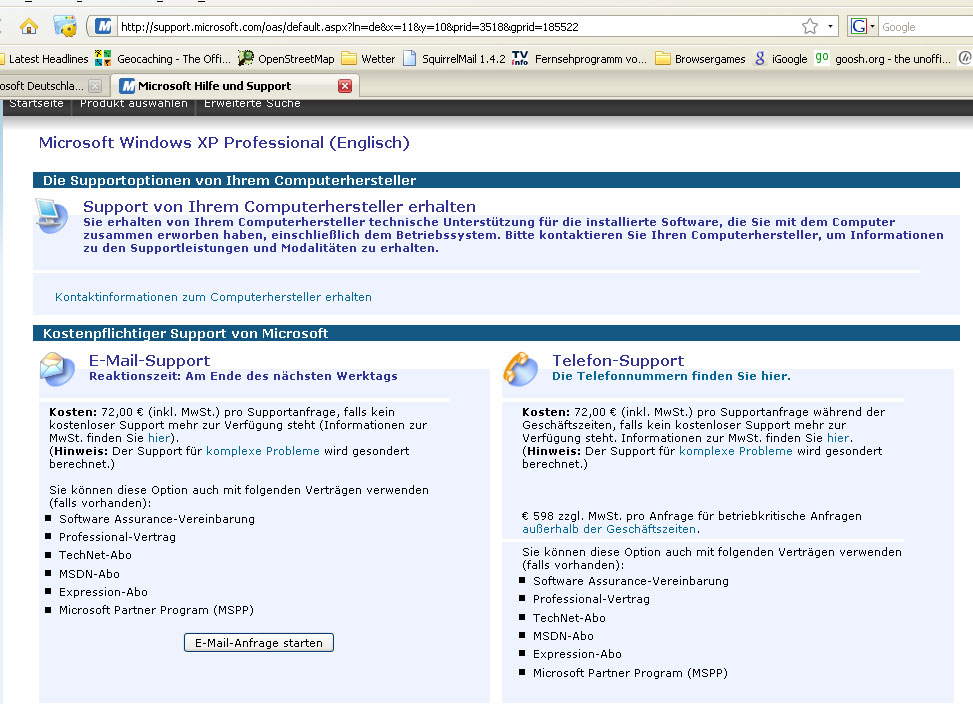Image resolution: width=973 pixels, height=704 pixels.
Task: Select Microsoft Partner Program in Telefon-Support list
Action: click(630, 673)
